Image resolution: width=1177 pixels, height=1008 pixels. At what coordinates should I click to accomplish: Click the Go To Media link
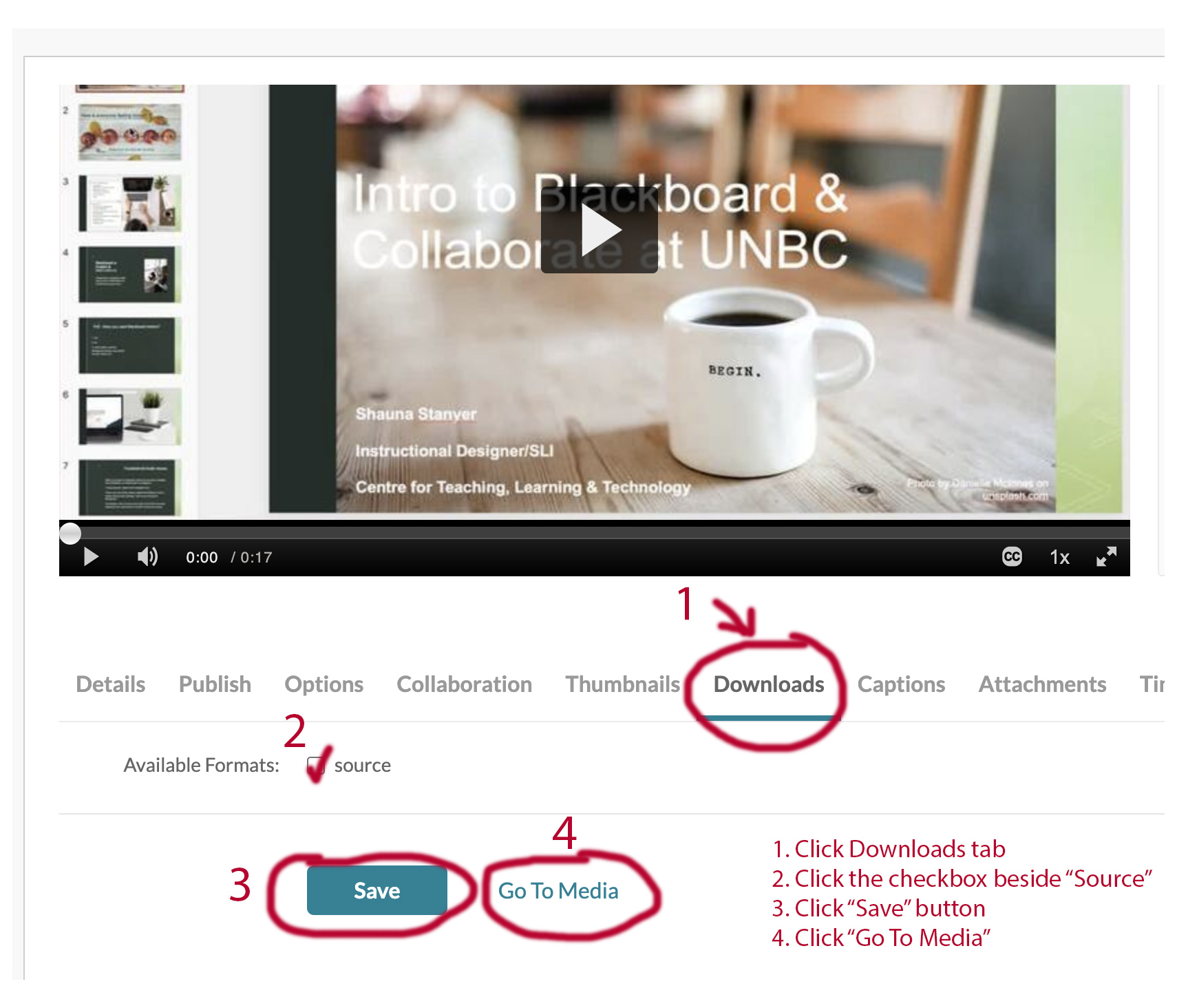point(558,890)
